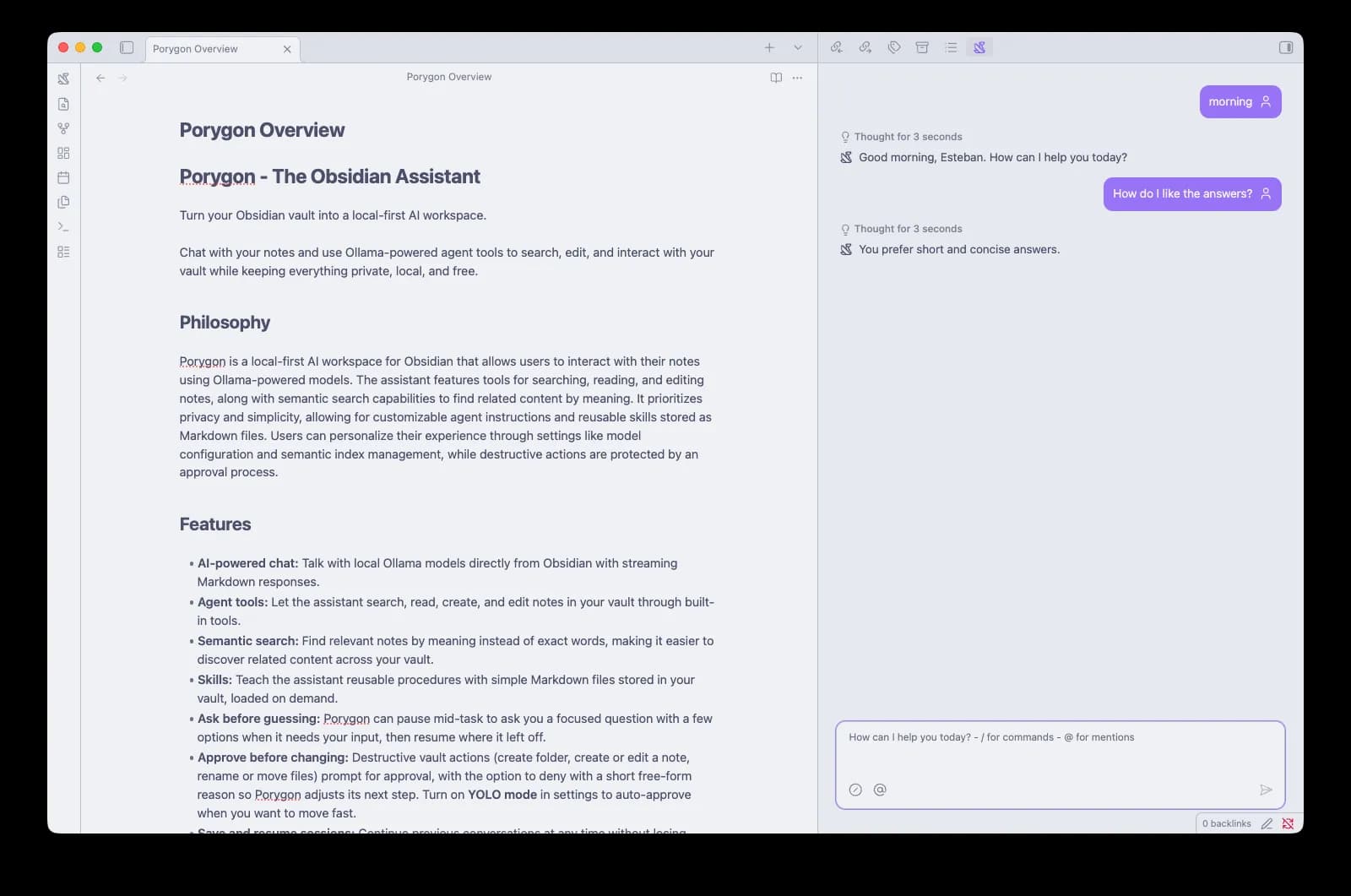Toggle the left sidebar

(x=127, y=48)
